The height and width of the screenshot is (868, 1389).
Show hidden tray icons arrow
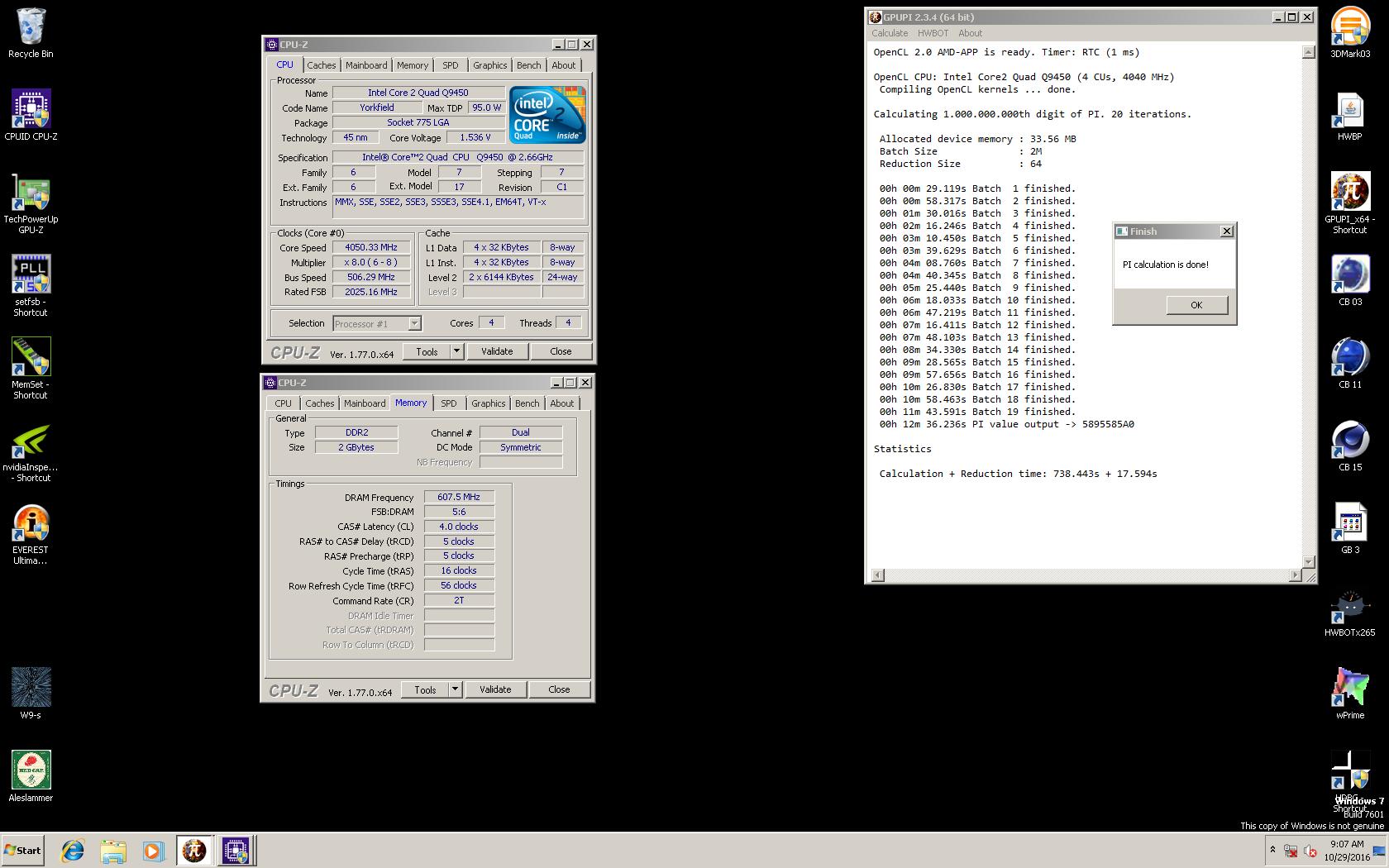[x=1272, y=850]
